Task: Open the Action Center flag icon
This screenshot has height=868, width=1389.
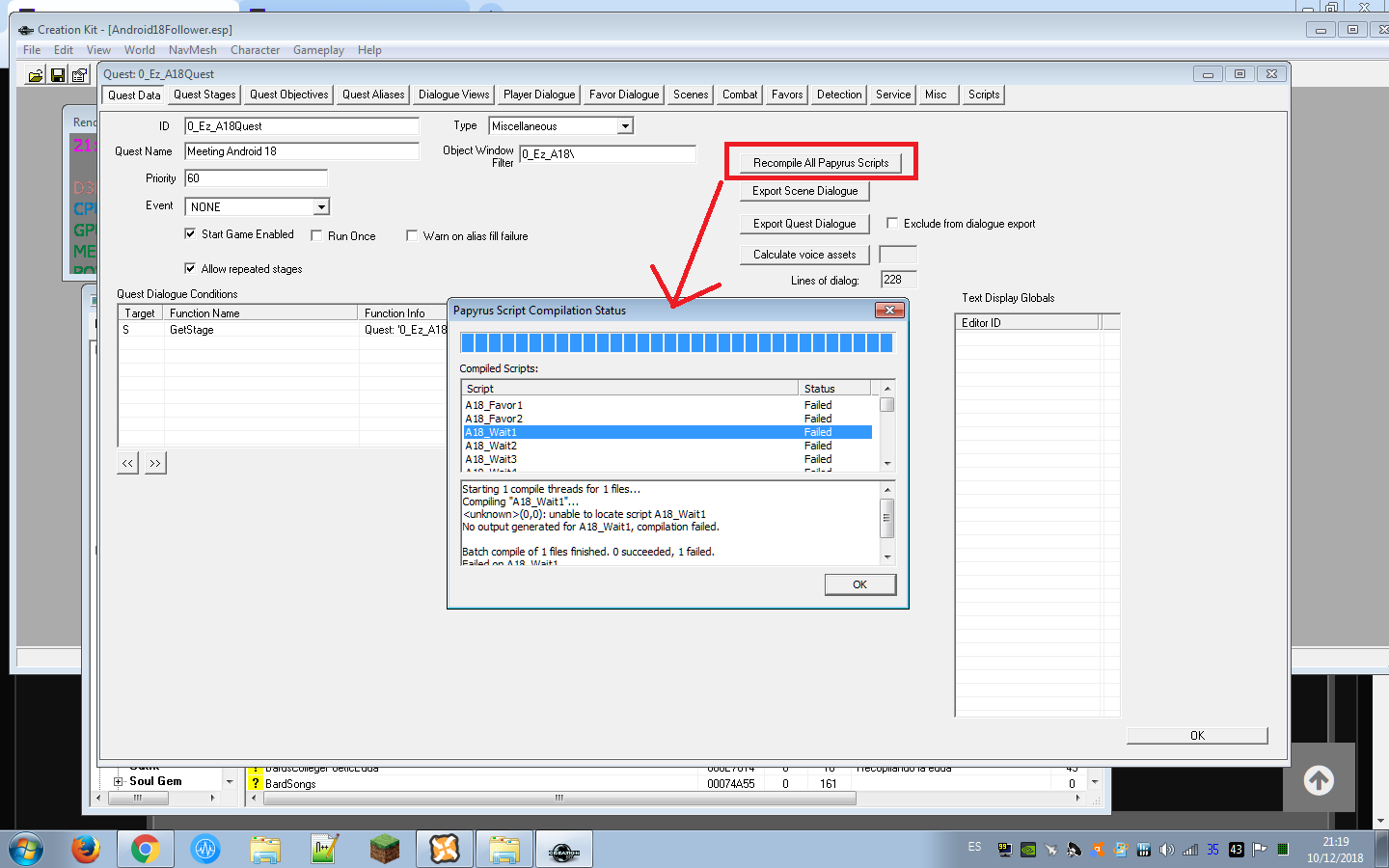Action: 1260,850
